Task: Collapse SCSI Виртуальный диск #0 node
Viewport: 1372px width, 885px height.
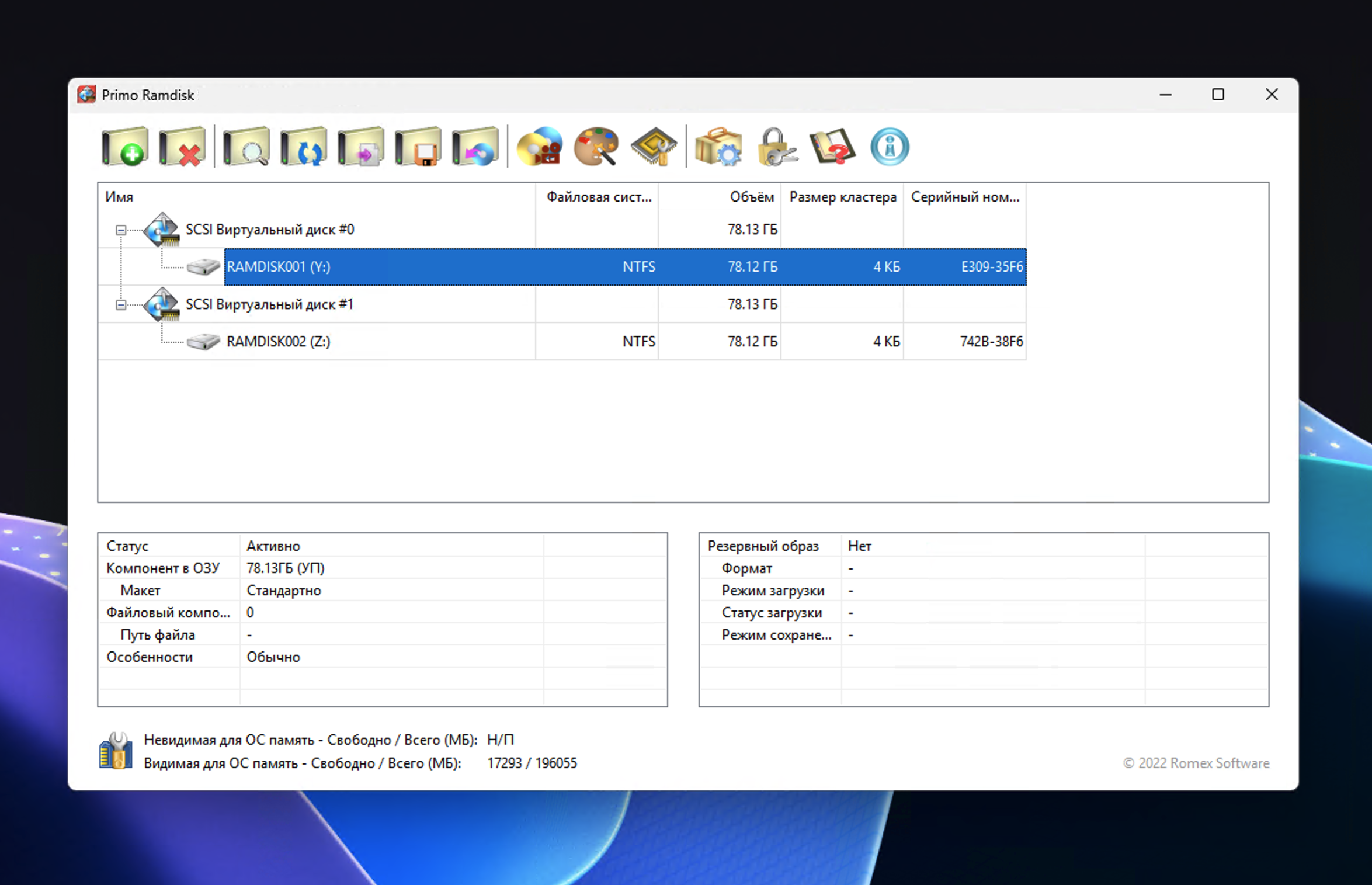Action: (x=120, y=230)
